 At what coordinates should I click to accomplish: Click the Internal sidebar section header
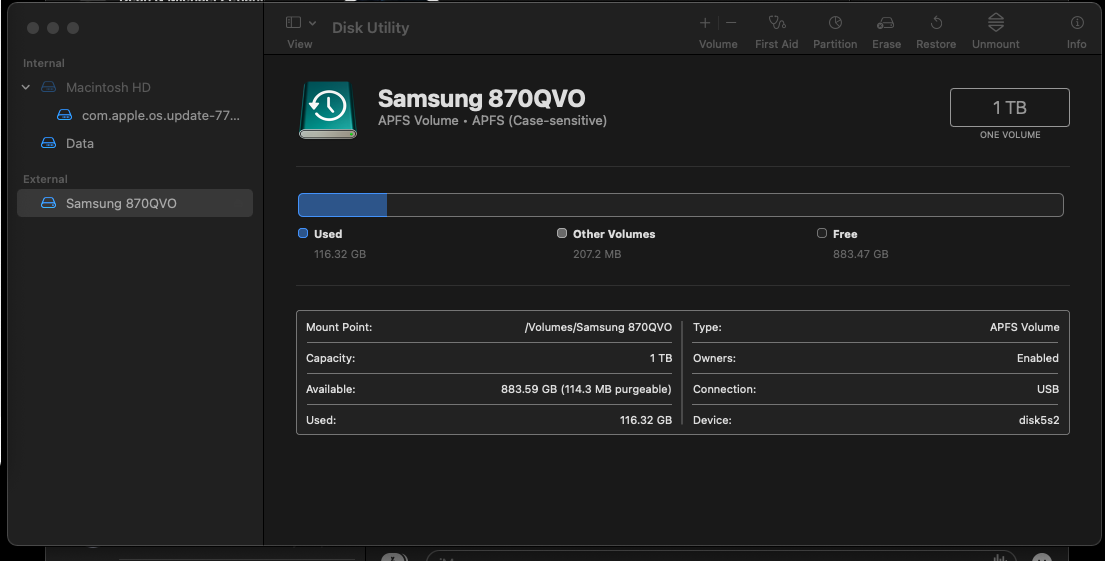[44, 63]
